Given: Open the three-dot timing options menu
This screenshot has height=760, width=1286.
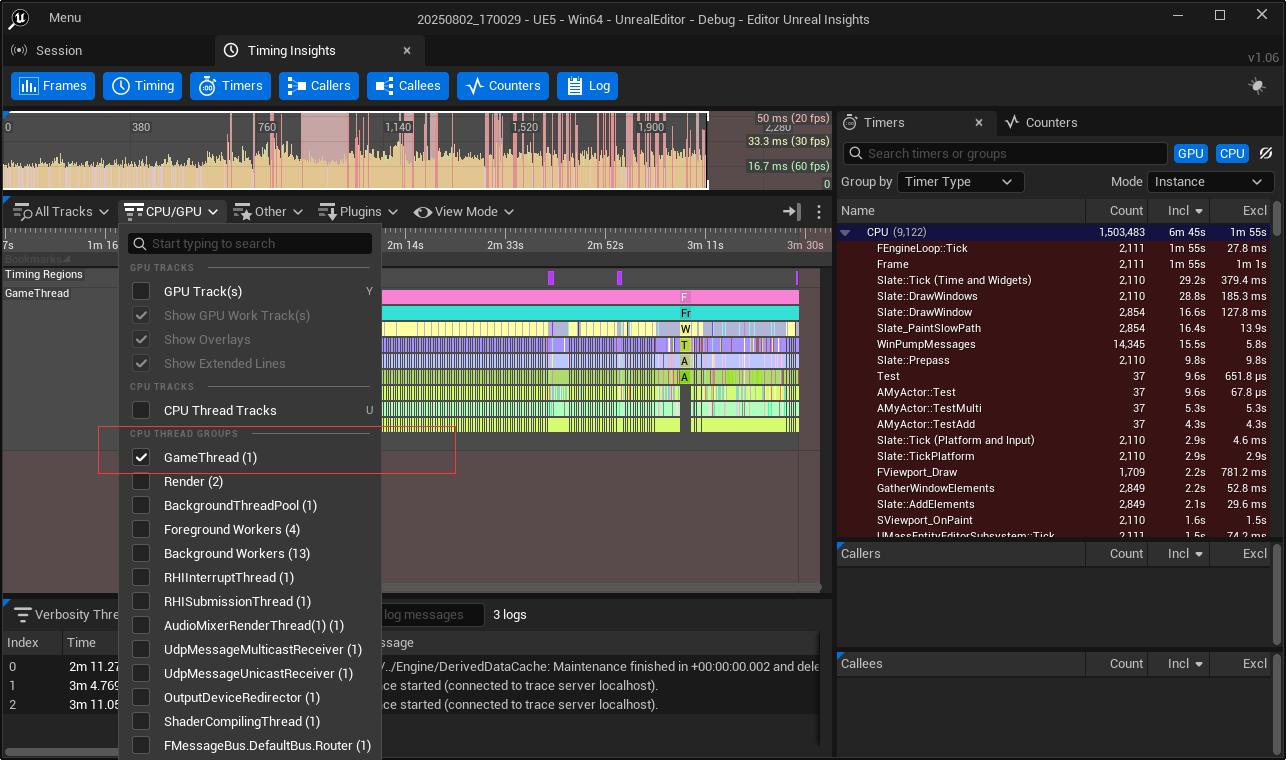Looking at the screenshot, I should coord(819,212).
